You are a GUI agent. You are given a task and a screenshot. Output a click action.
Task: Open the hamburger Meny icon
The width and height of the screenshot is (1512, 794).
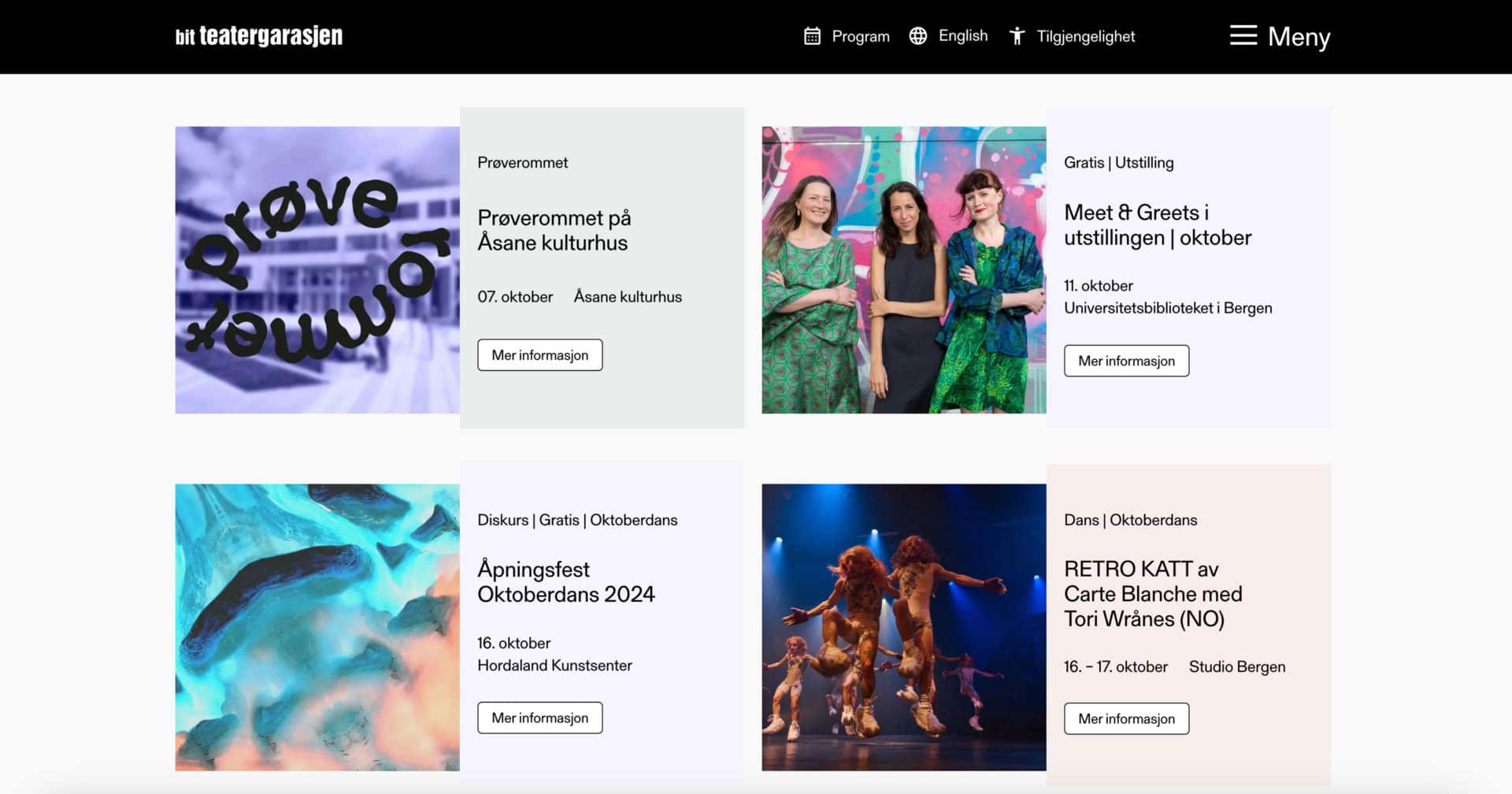(x=1243, y=35)
